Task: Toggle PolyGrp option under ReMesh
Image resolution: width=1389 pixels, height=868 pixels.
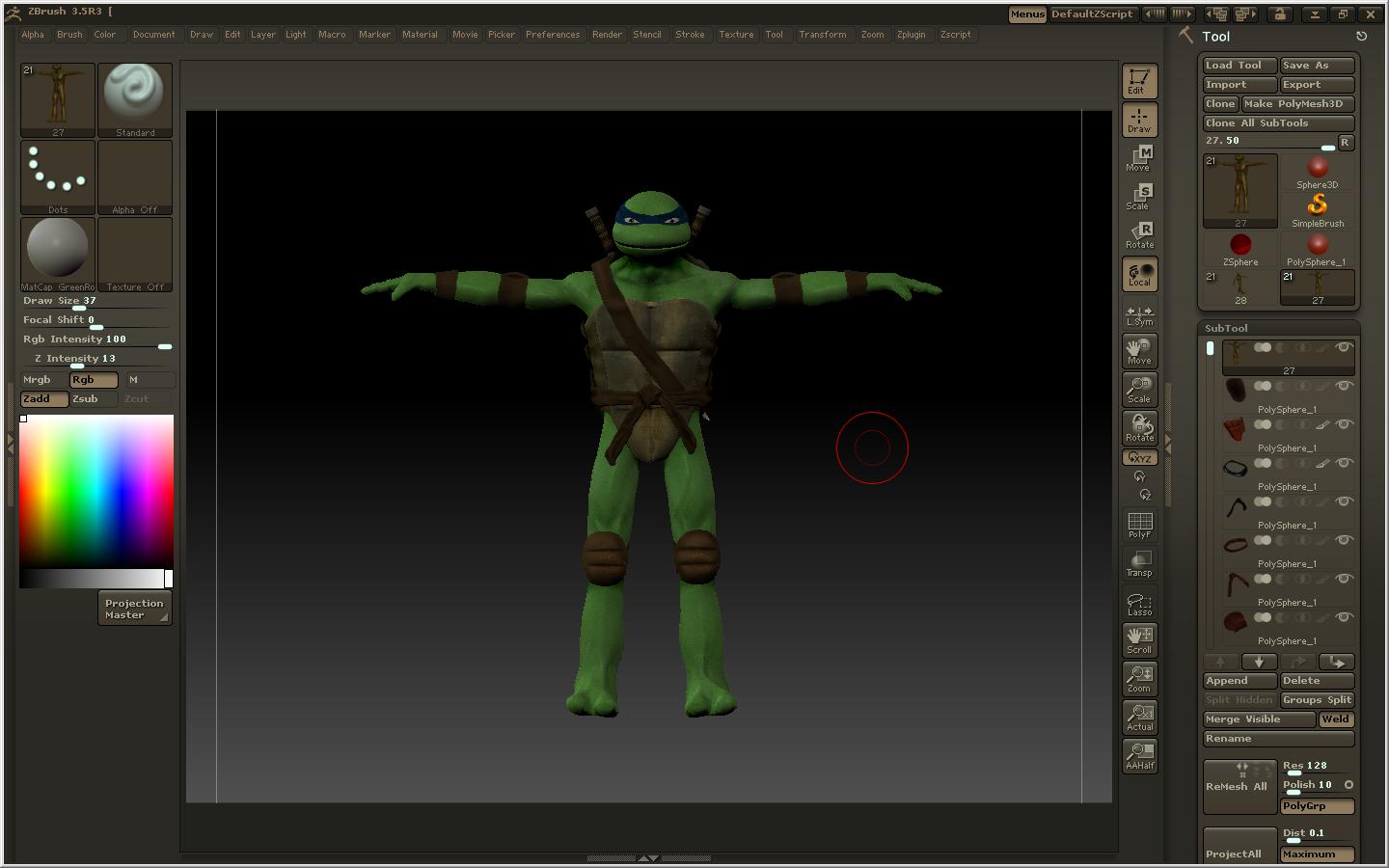Action: point(1318,806)
